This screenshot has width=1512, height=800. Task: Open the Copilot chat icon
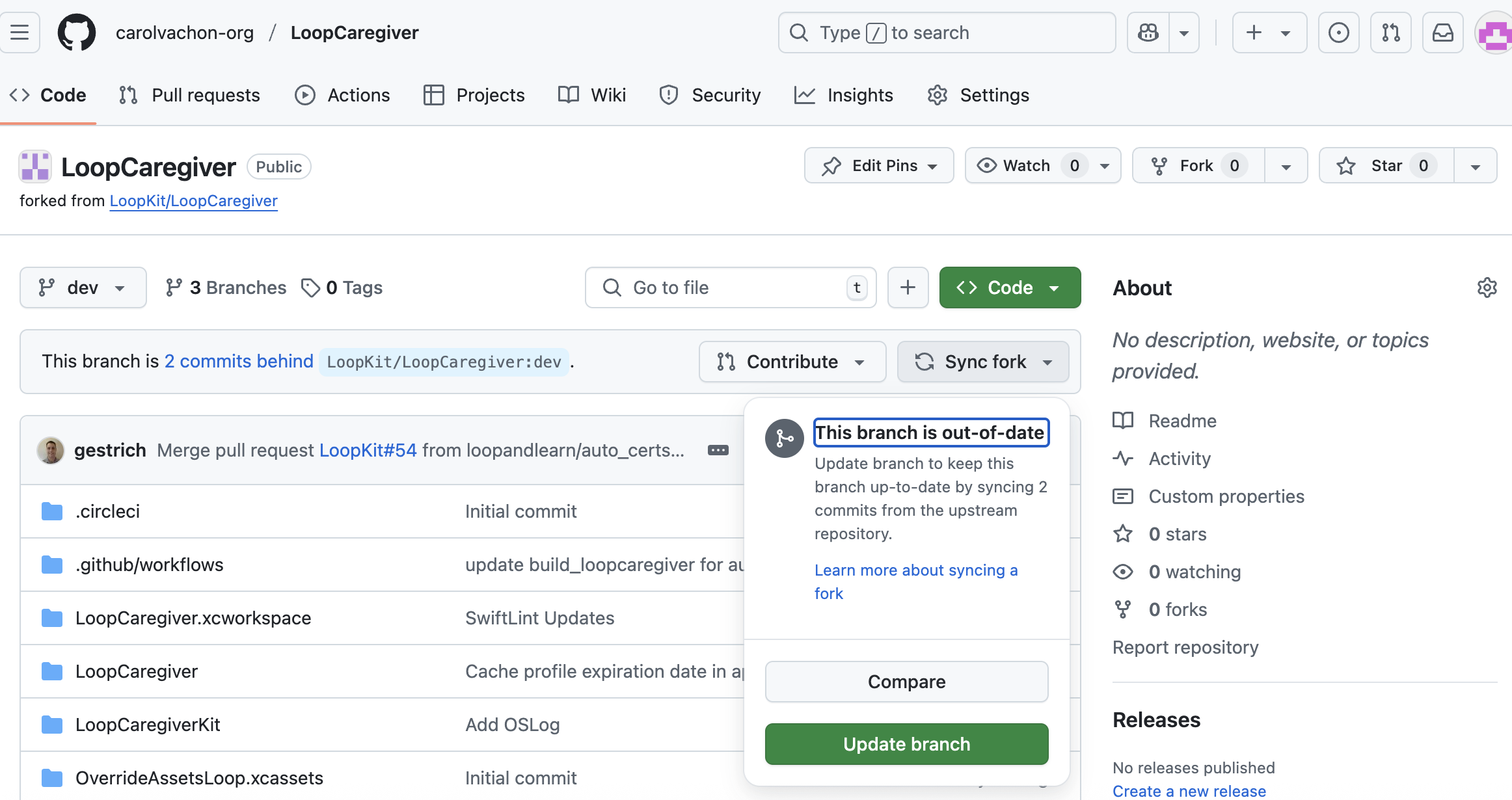coord(1148,33)
